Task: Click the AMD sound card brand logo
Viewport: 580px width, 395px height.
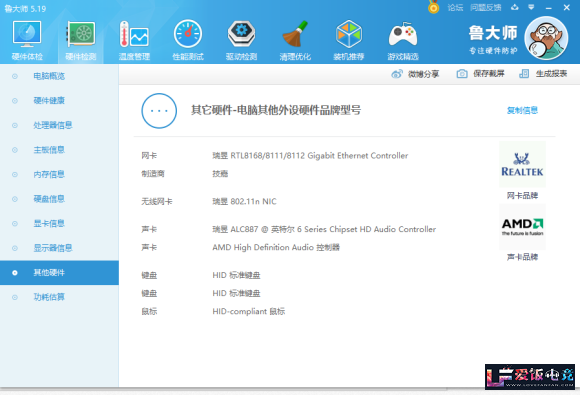Action: click(x=522, y=227)
